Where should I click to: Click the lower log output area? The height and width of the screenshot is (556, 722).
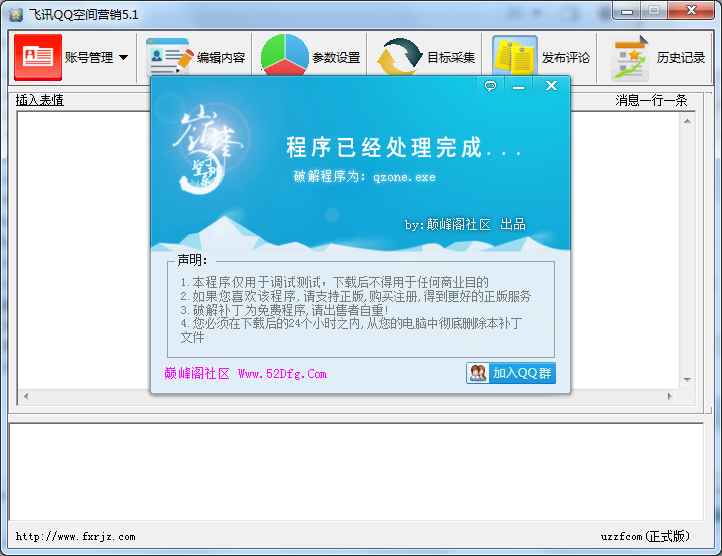click(356, 472)
